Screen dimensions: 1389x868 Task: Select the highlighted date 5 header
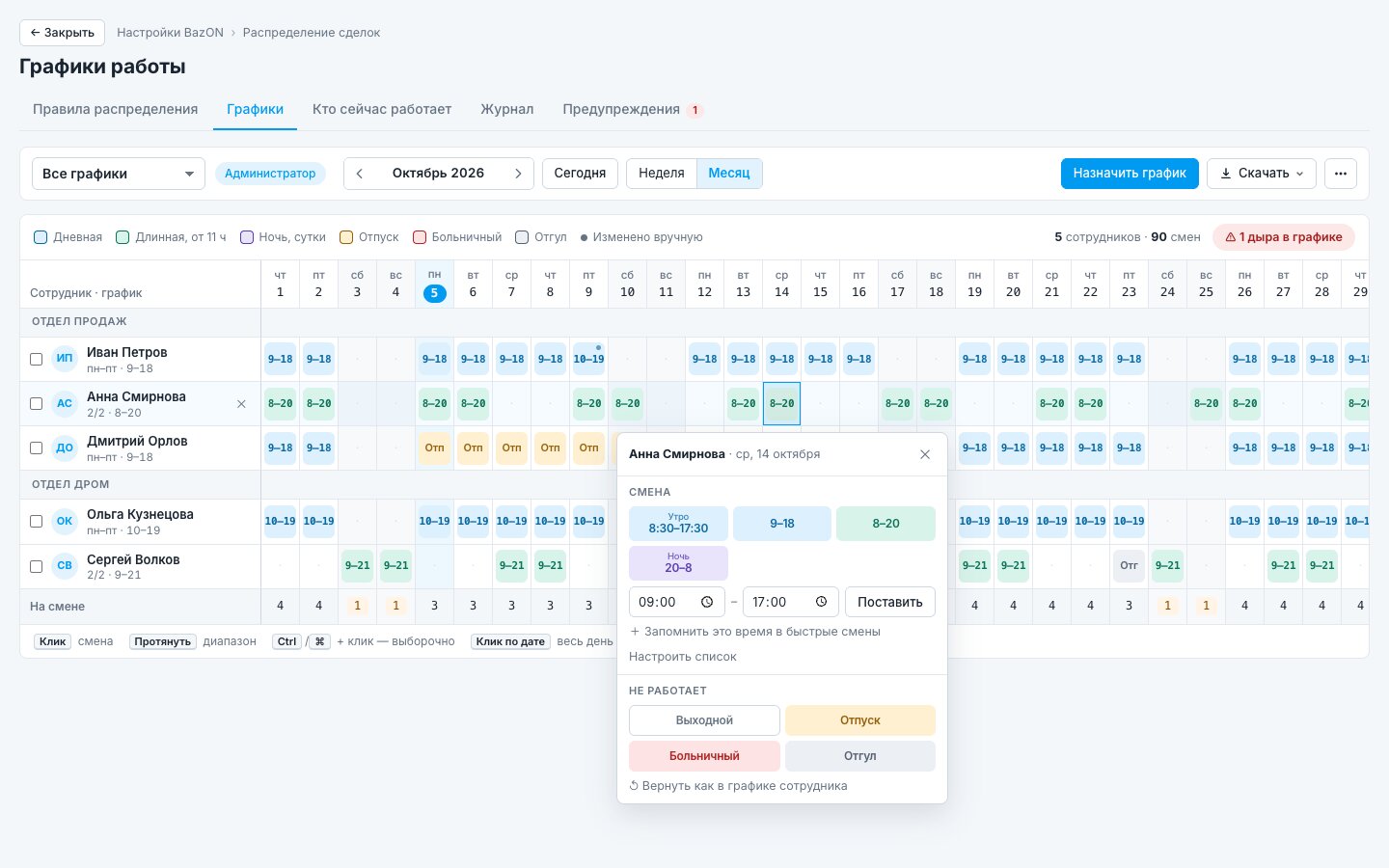click(x=434, y=293)
